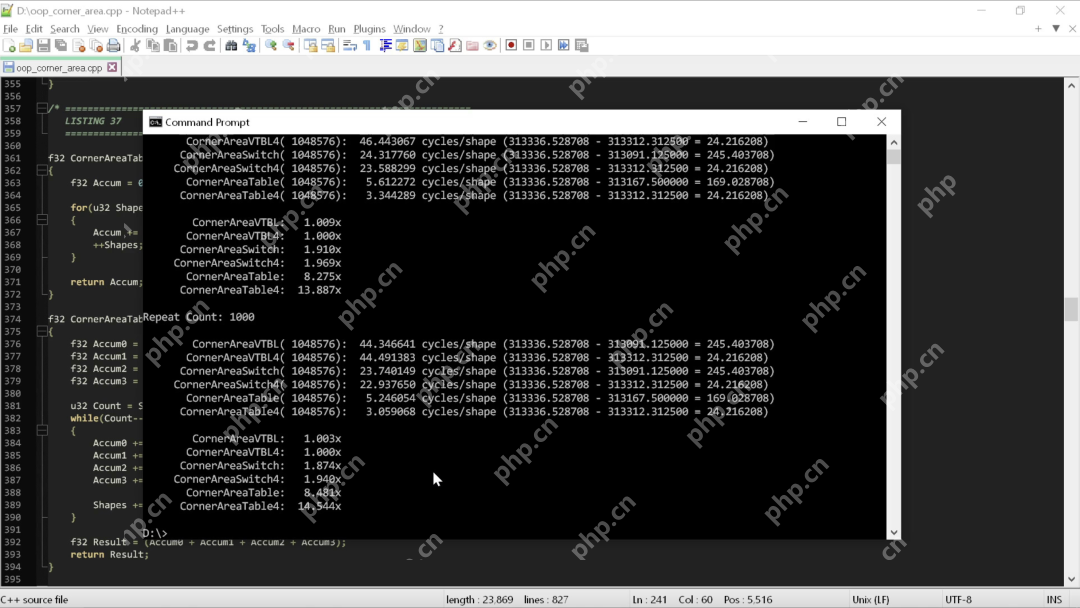Close the oop_corner_area.cpp tab

[112, 67]
